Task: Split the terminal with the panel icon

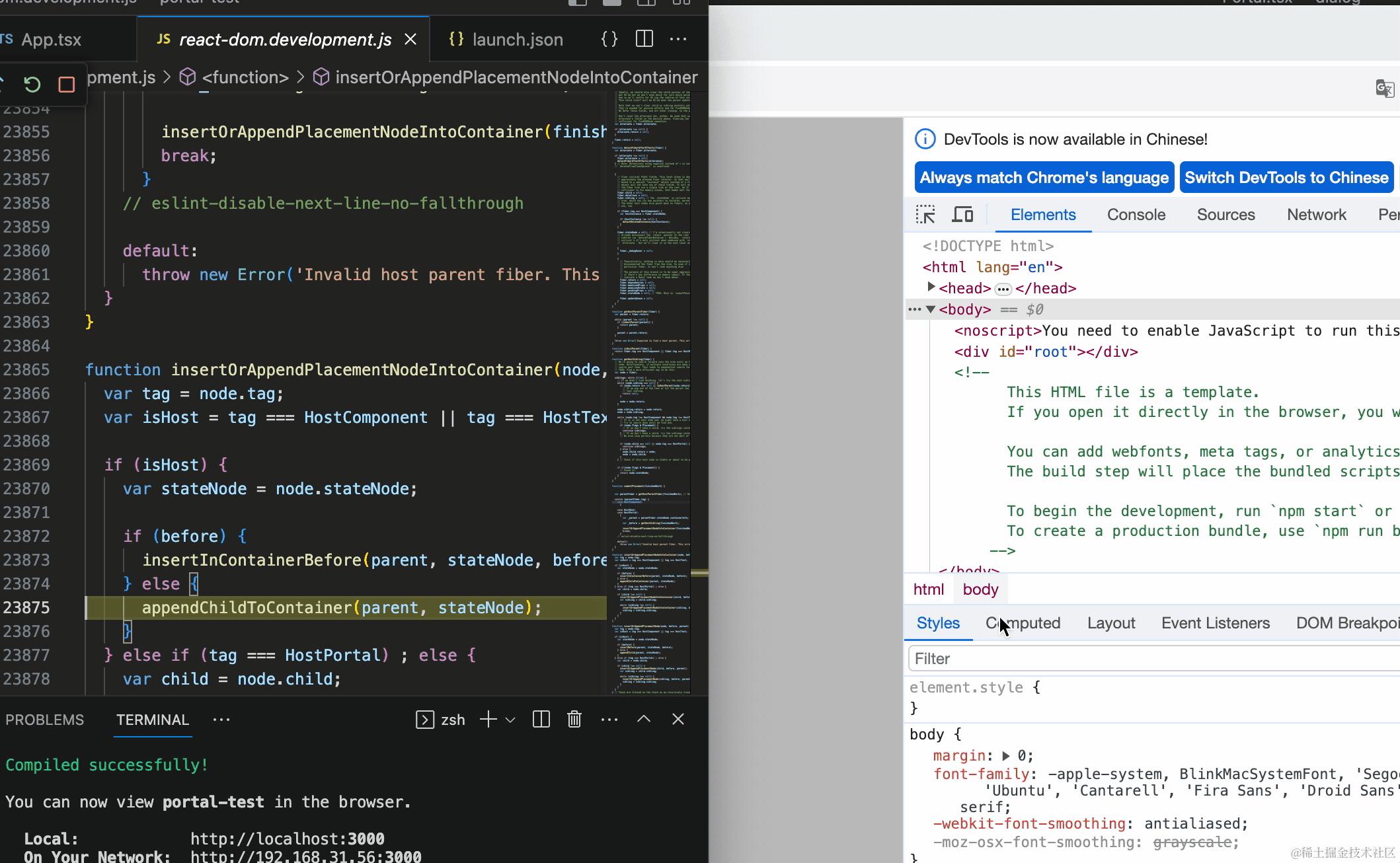Action: (541, 720)
